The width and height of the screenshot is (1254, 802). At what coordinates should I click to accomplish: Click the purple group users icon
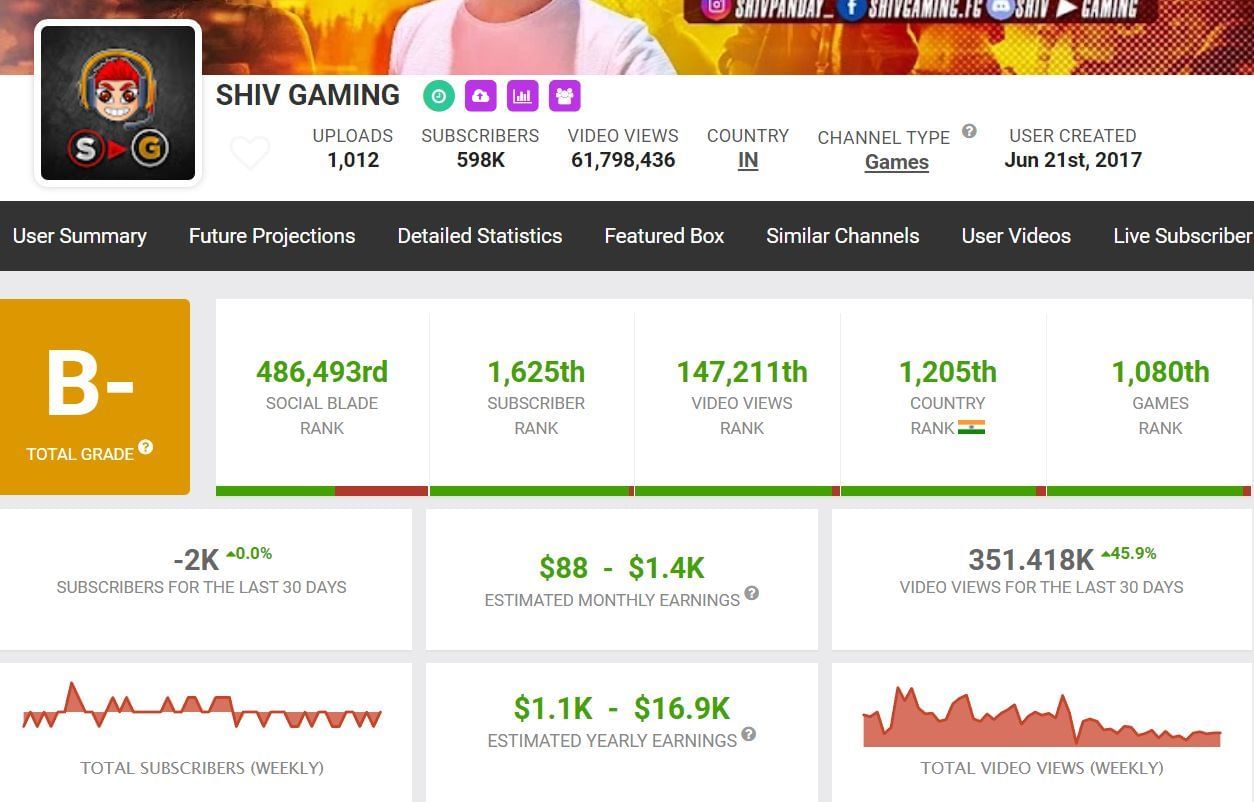click(565, 96)
